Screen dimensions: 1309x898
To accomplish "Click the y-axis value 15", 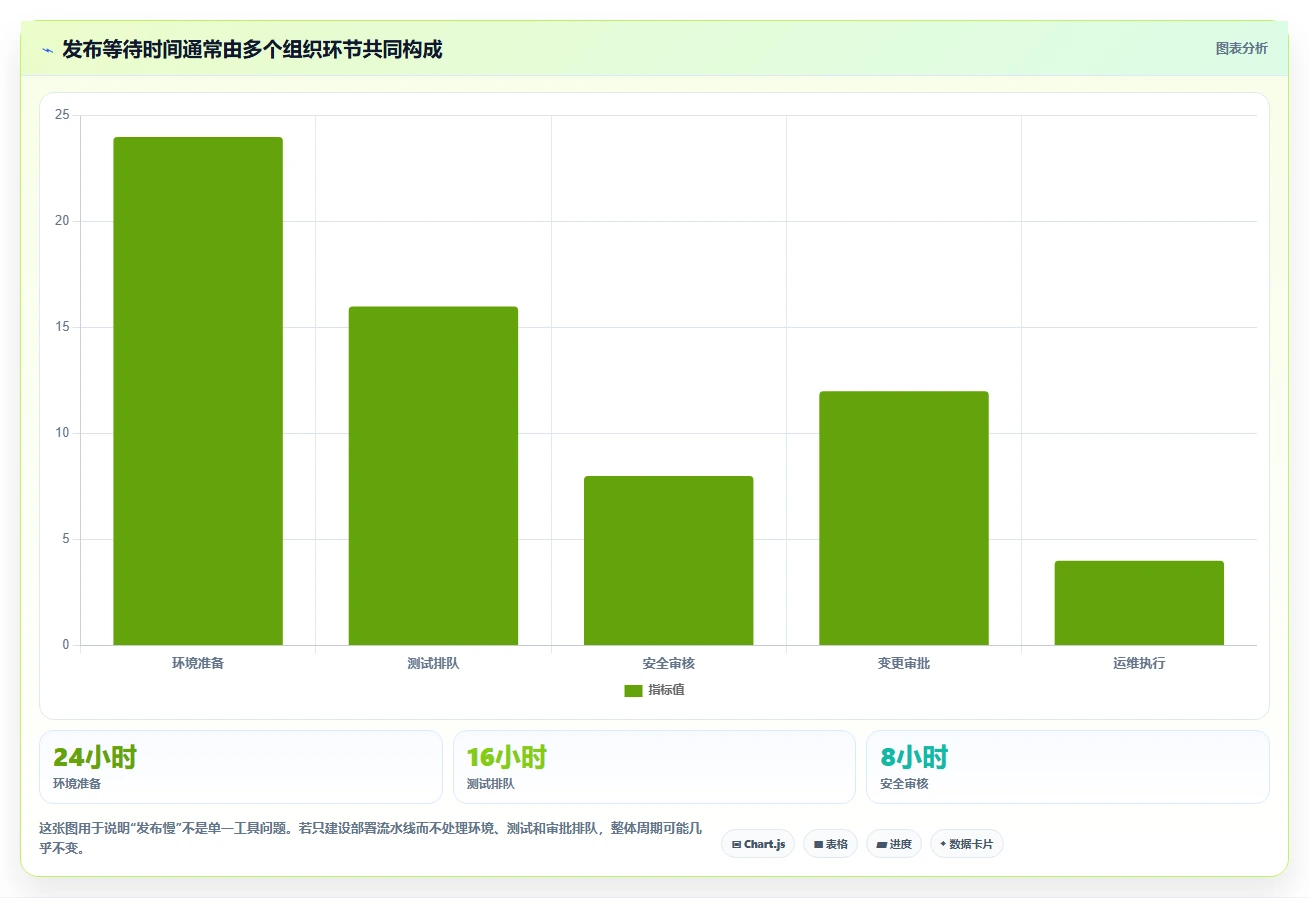I will point(63,327).
